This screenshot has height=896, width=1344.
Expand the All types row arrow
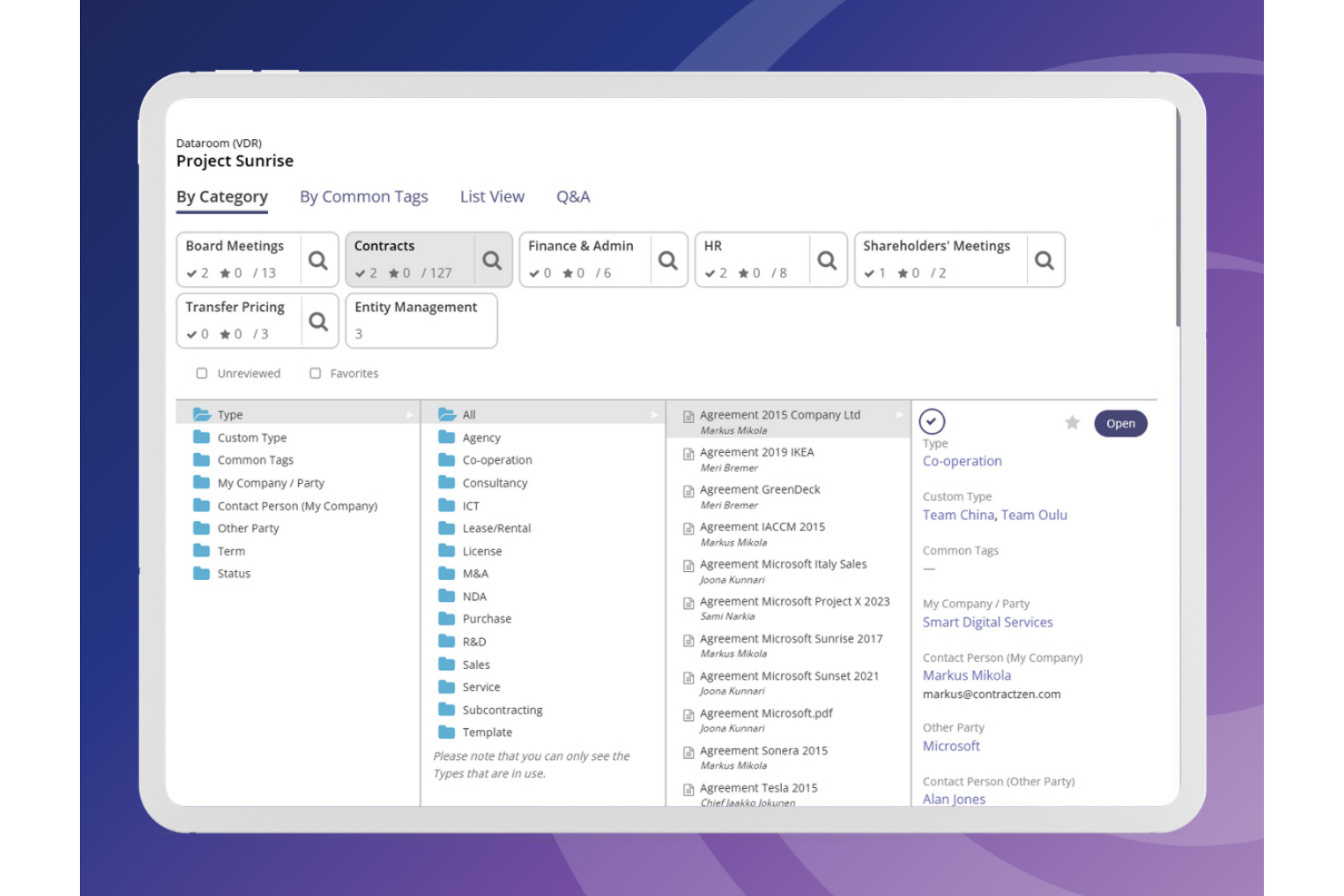(x=655, y=414)
